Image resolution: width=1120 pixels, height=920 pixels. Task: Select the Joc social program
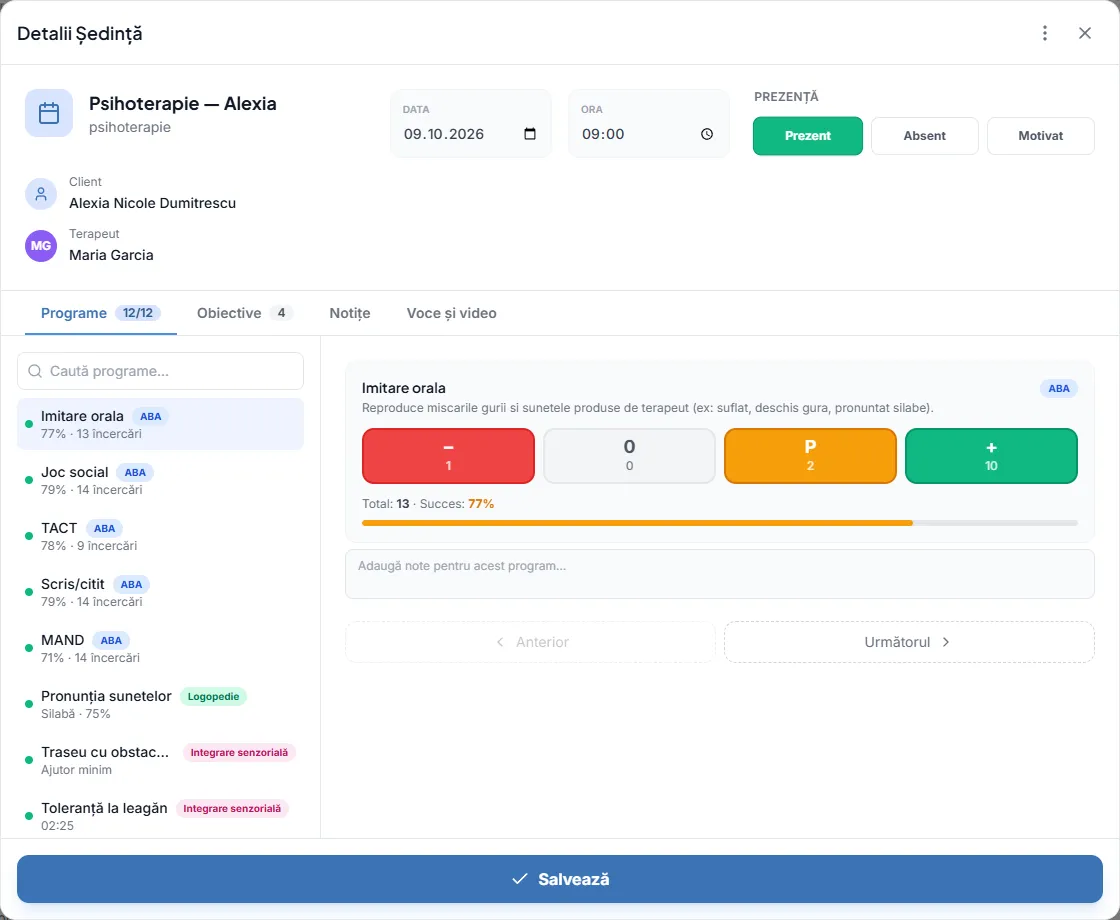[x=160, y=480]
